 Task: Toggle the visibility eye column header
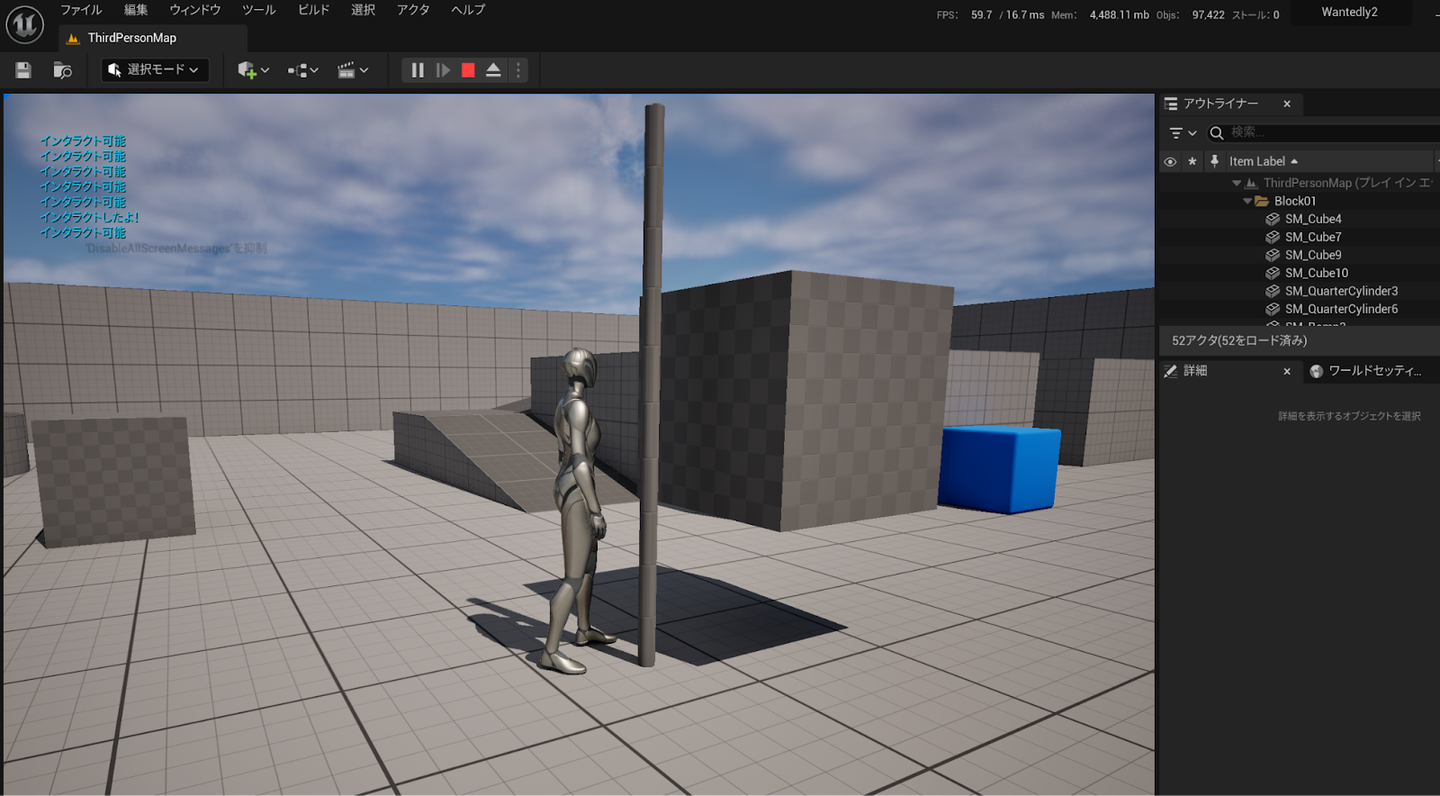(1170, 161)
